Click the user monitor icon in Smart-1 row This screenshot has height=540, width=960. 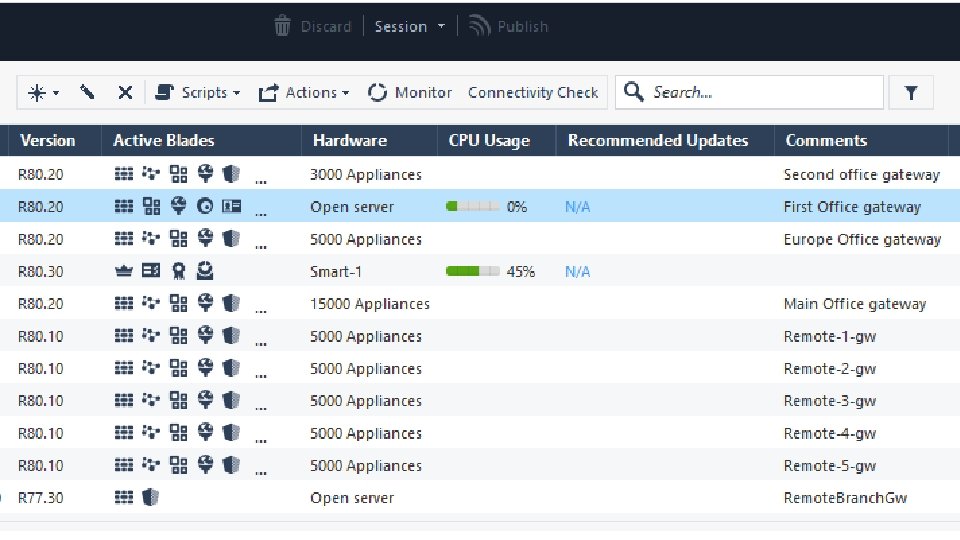tap(205, 271)
